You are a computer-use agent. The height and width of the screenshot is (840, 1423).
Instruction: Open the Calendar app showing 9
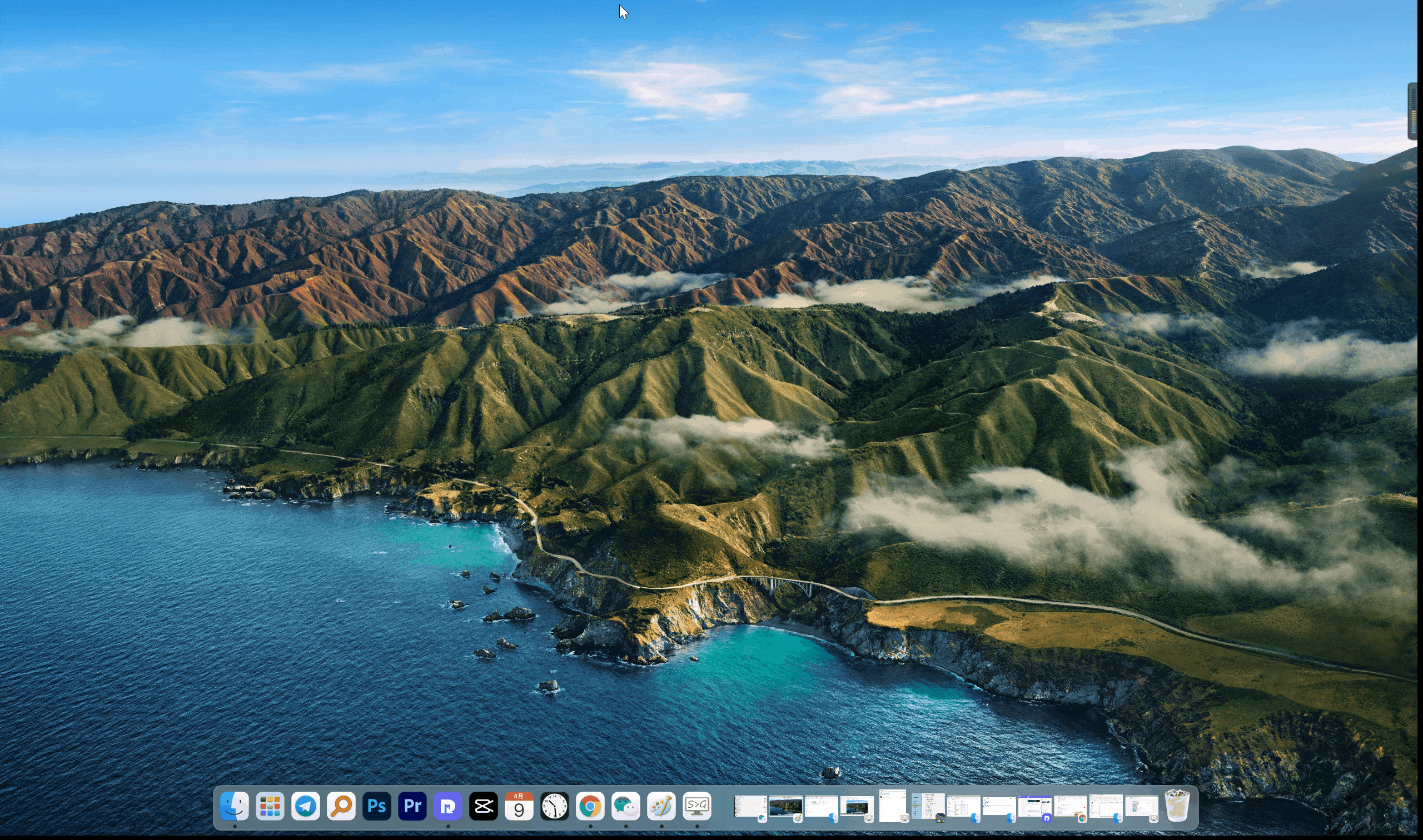point(519,806)
